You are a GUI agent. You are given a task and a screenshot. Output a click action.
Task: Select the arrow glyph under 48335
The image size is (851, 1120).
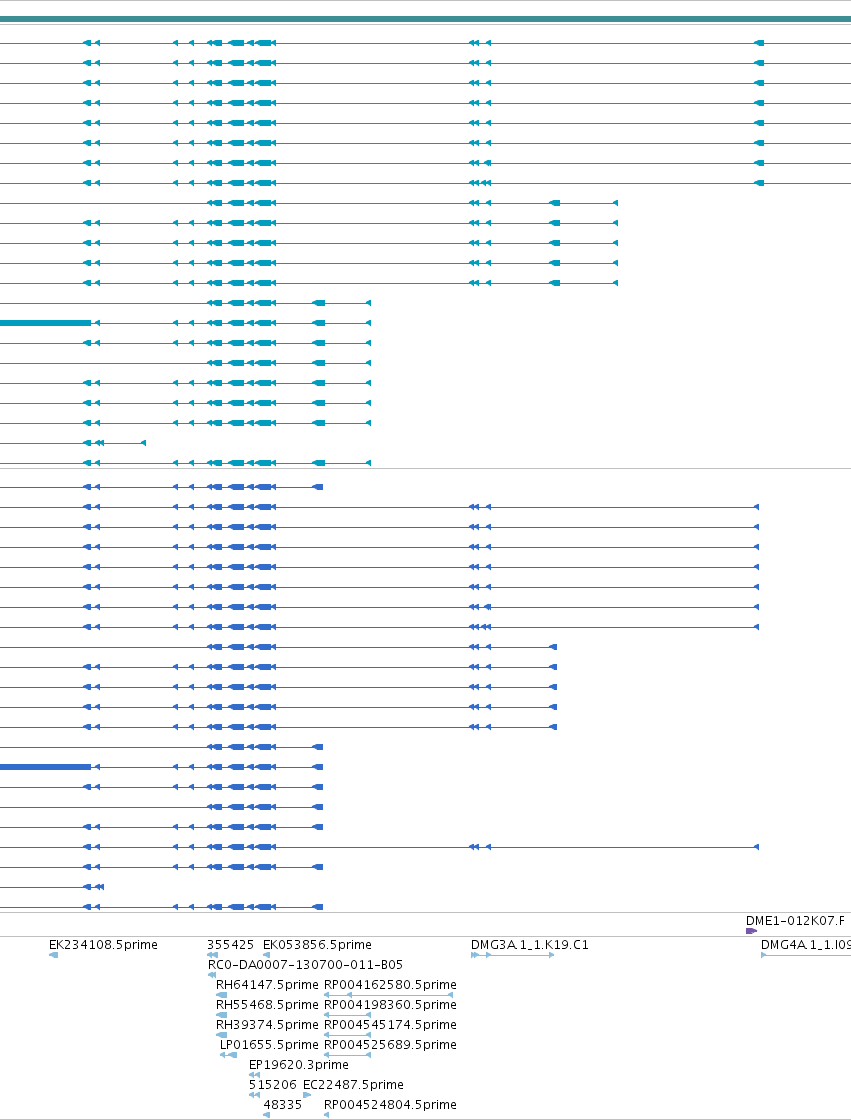click(x=267, y=1115)
